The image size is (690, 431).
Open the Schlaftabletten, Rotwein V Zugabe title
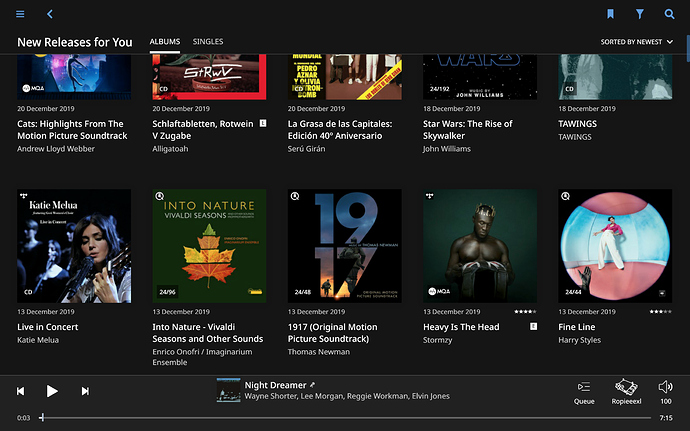point(203,130)
